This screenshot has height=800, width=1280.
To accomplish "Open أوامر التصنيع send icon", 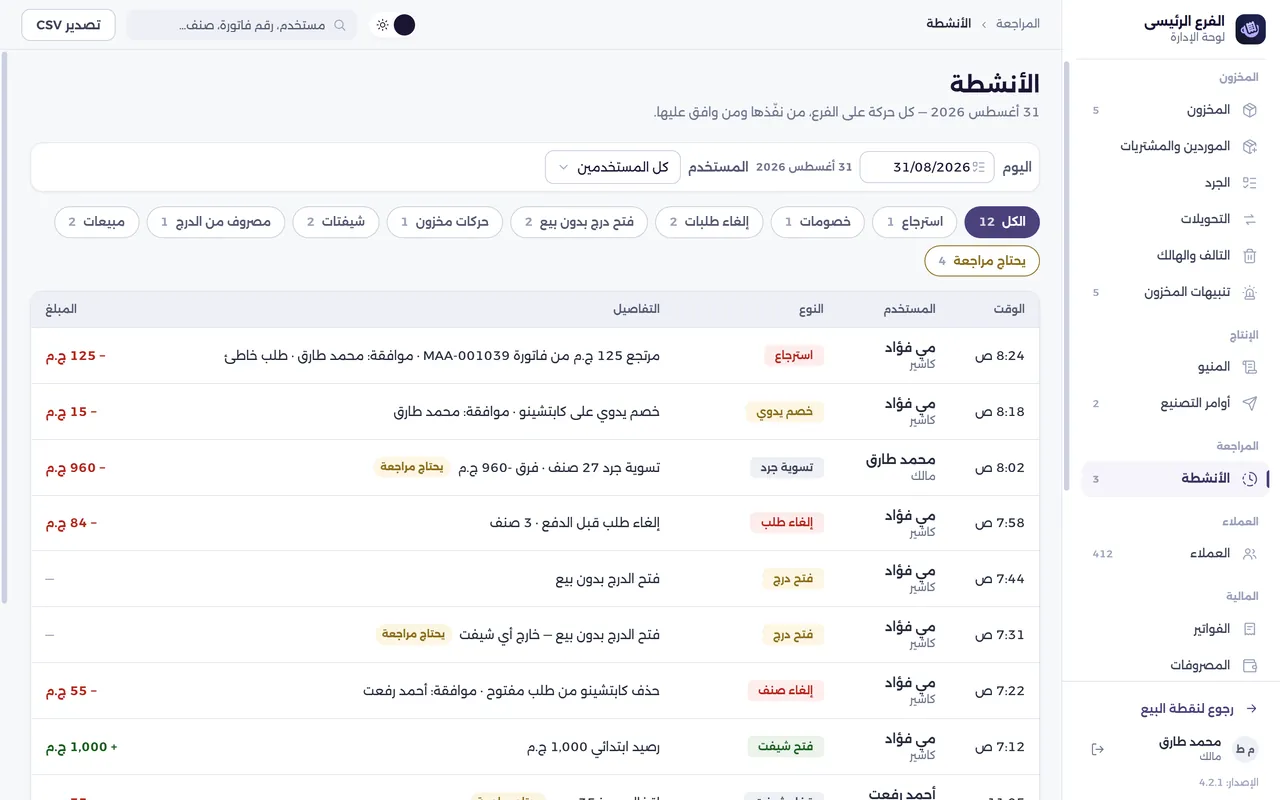I will tap(1249, 403).
